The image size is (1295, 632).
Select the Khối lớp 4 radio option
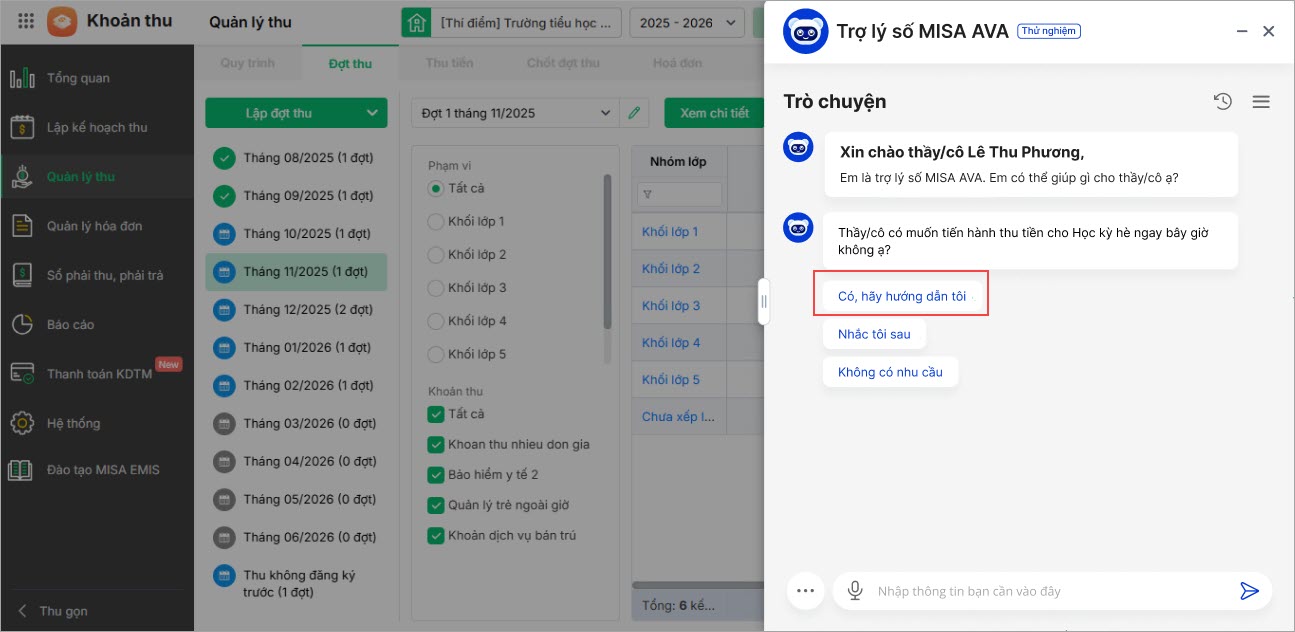(x=435, y=321)
